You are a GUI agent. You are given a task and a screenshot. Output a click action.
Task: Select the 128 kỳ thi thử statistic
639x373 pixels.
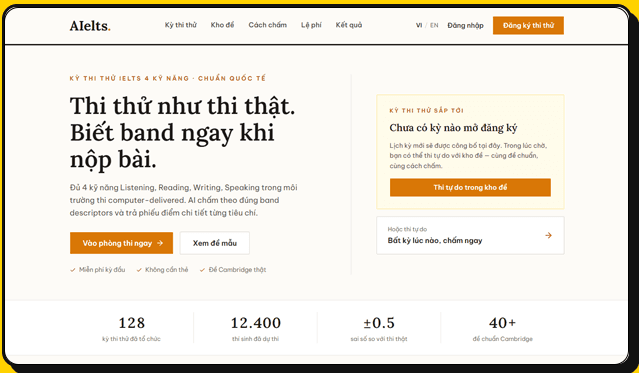coord(131,329)
